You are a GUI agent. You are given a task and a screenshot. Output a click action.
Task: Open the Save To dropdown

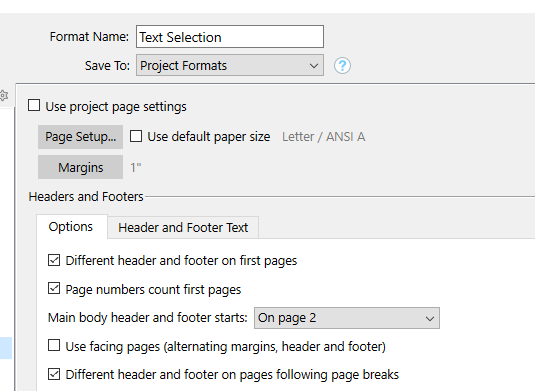point(230,65)
